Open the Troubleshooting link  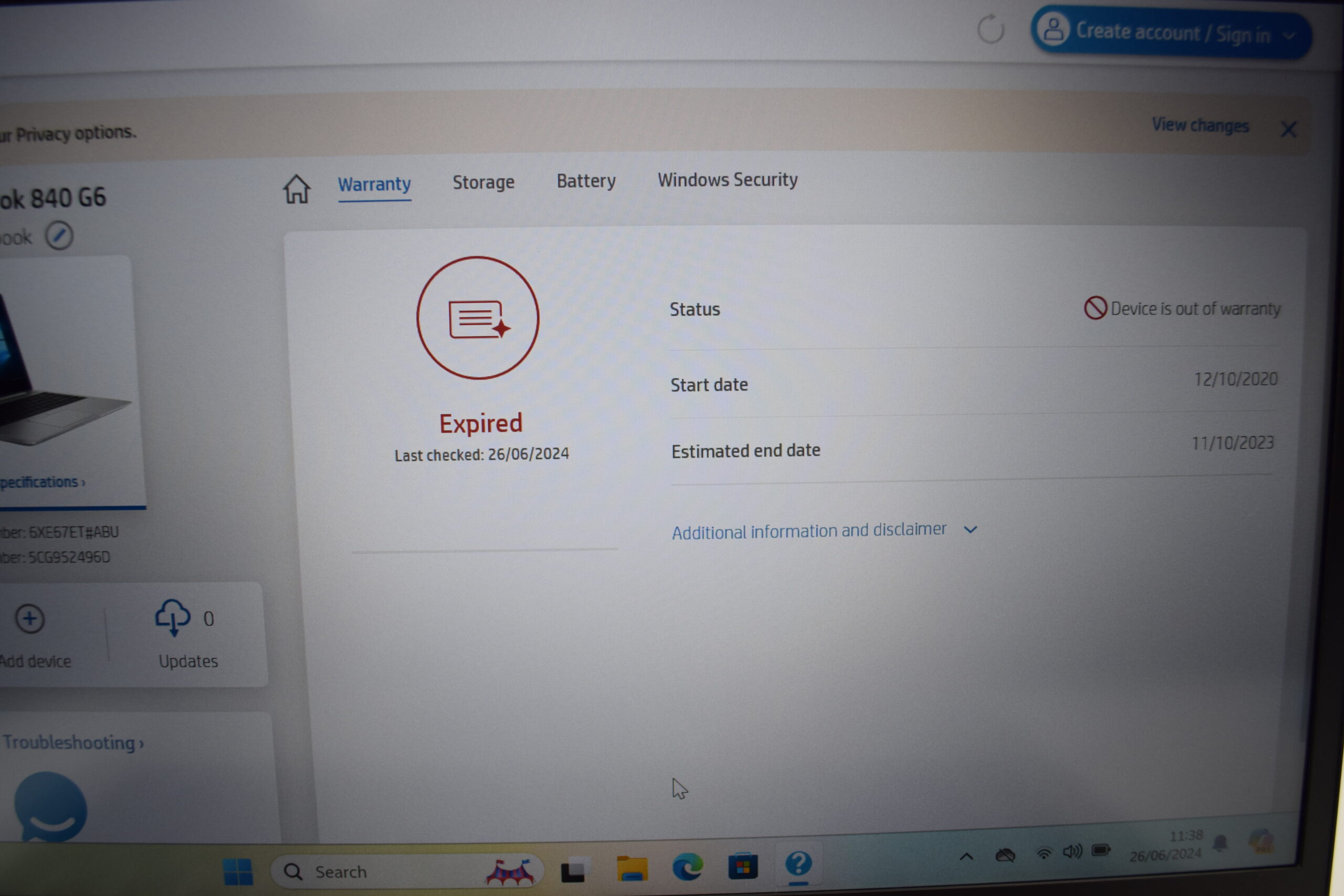coord(72,742)
